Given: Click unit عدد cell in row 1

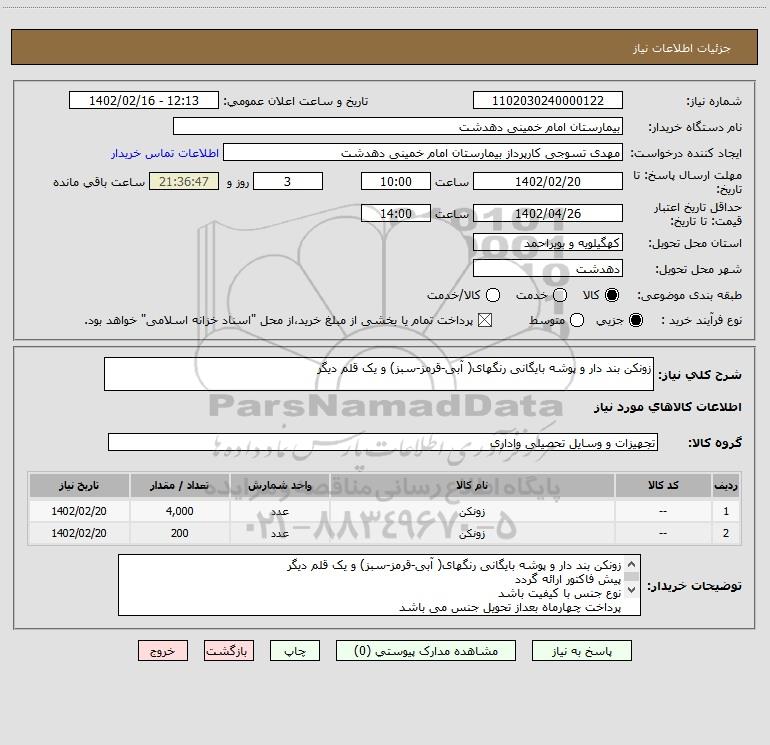Looking at the screenshot, I should [x=279, y=511].
